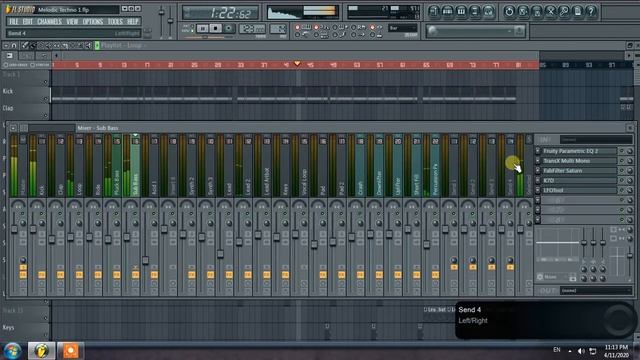Click the record transport button
This screenshot has width=640, height=360.
(x=229, y=29)
